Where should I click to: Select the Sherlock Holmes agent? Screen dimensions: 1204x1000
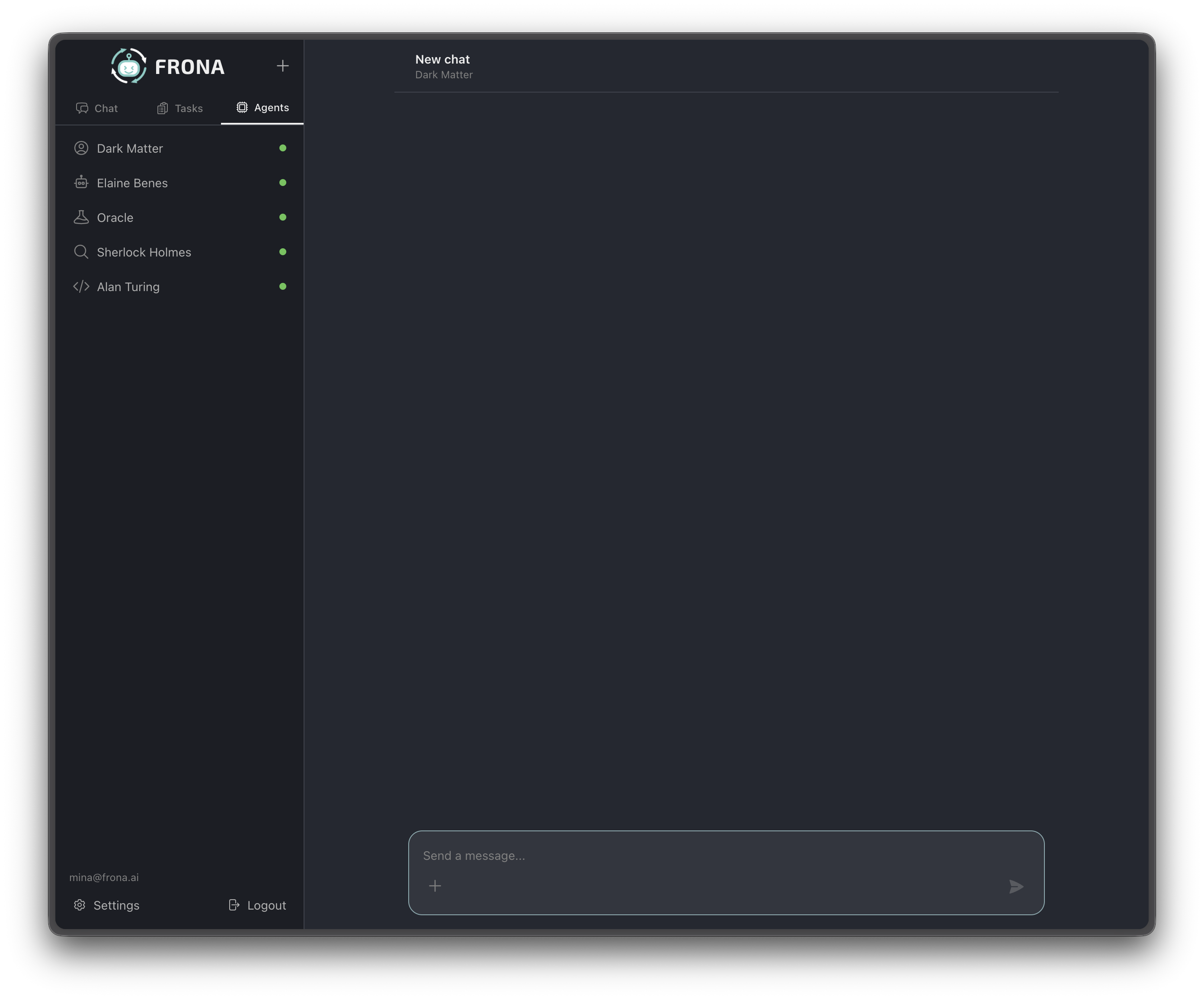144,252
